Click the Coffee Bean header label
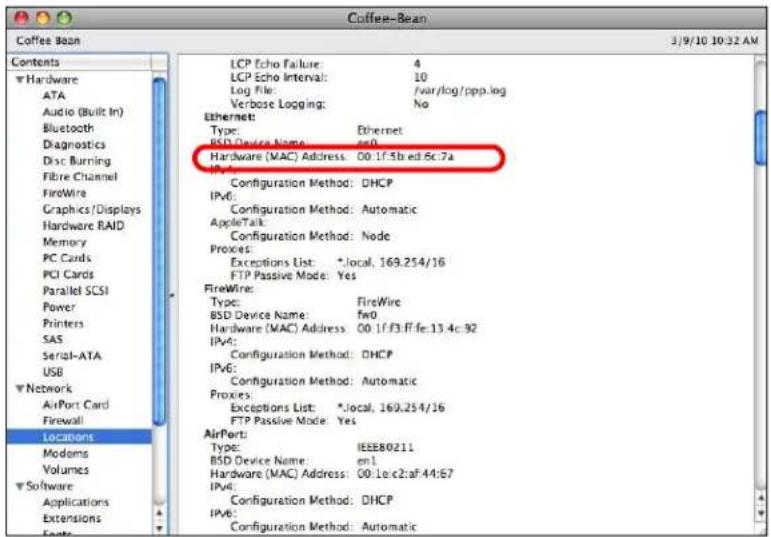The width and height of the screenshot is (771, 537). coord(48,41)
